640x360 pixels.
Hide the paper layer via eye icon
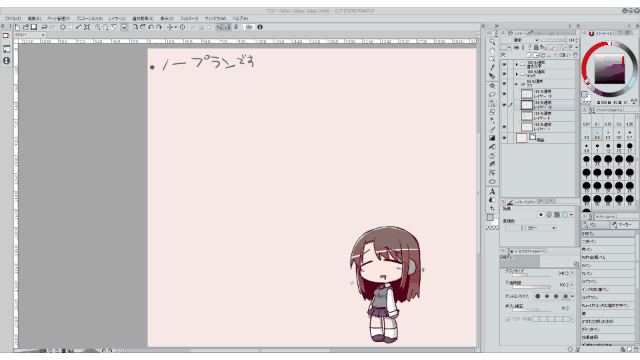[x=504, y=138]
